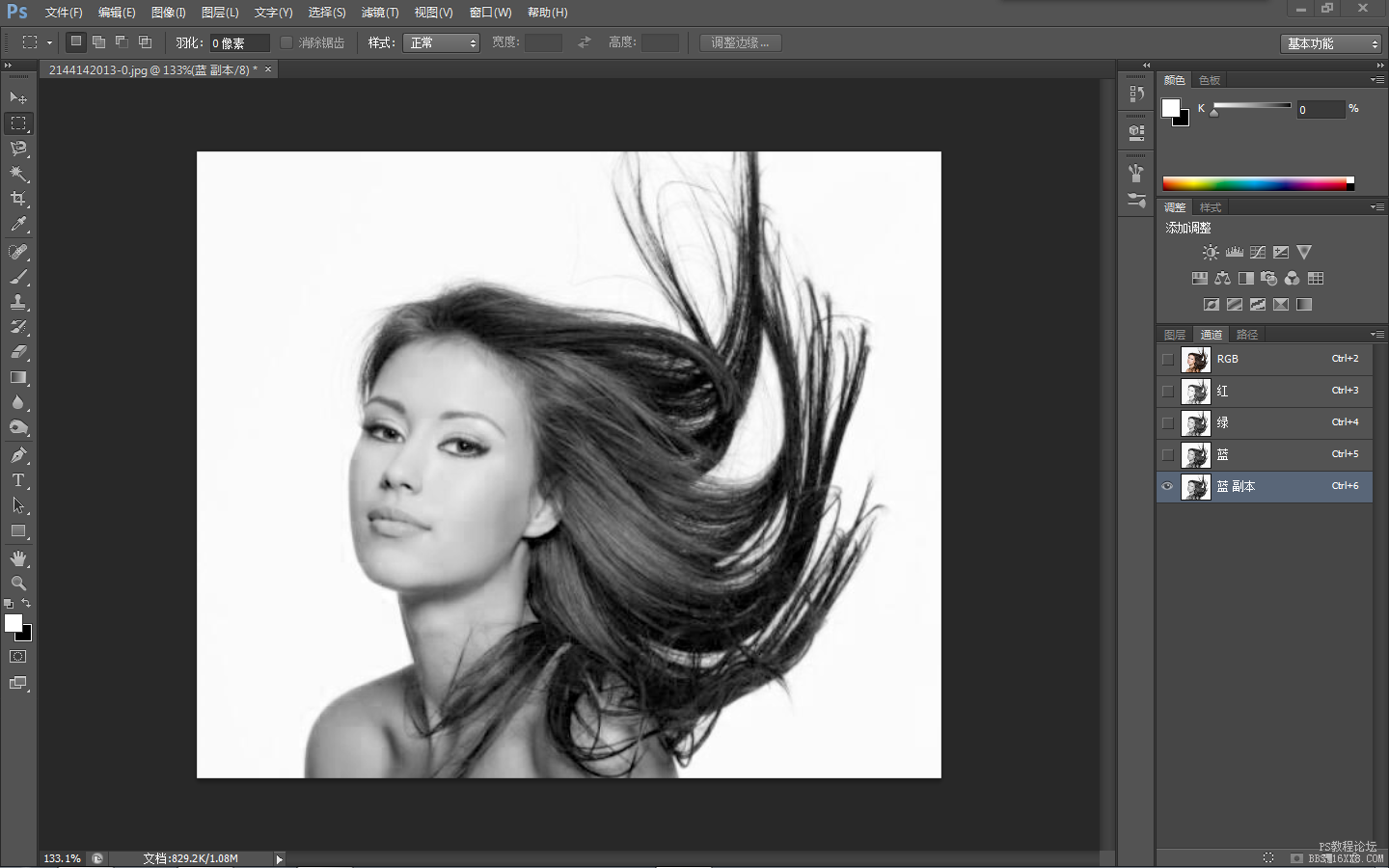1389x868 pixels.
Task: Open the 图像(I) menu
Action: 169,13
